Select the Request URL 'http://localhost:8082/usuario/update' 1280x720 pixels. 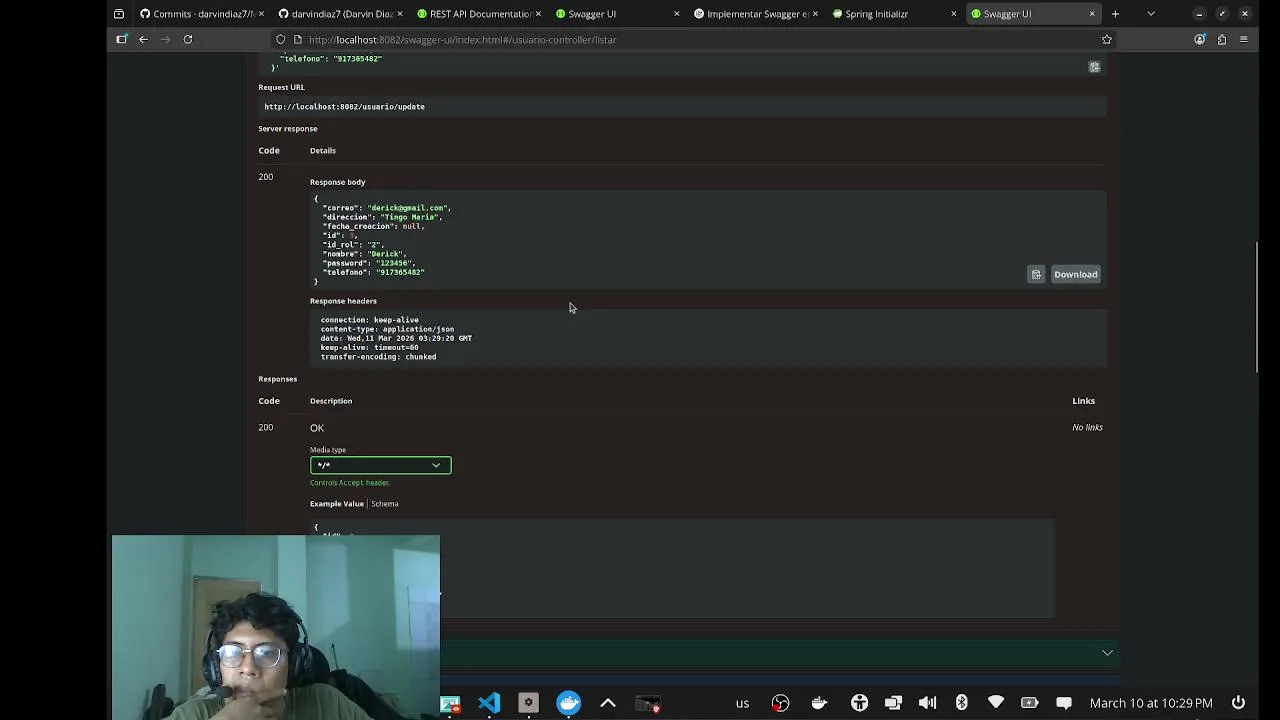tap(345, 107)
